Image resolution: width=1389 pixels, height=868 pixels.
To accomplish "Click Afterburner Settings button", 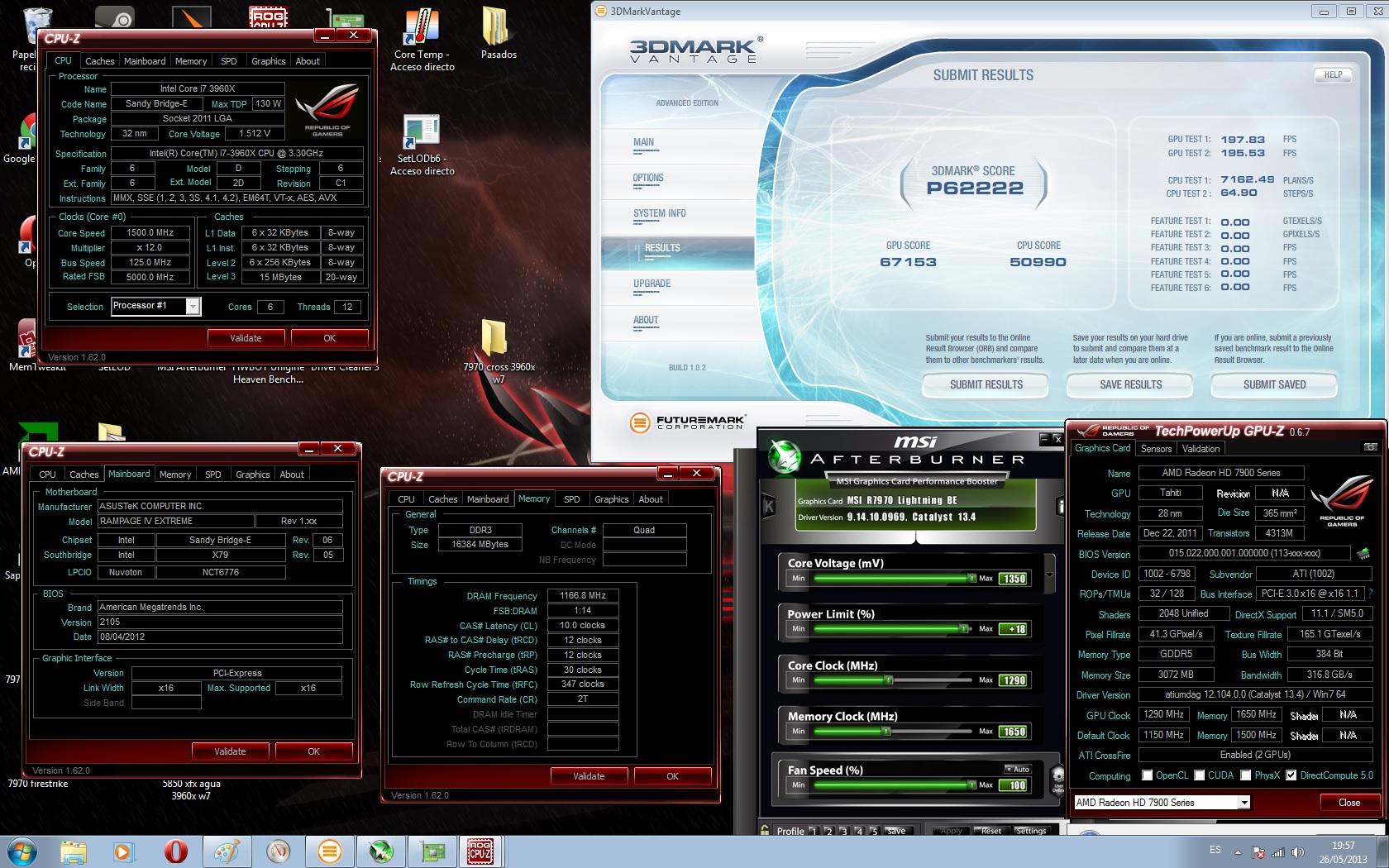I will click(x=1030, y=831).
